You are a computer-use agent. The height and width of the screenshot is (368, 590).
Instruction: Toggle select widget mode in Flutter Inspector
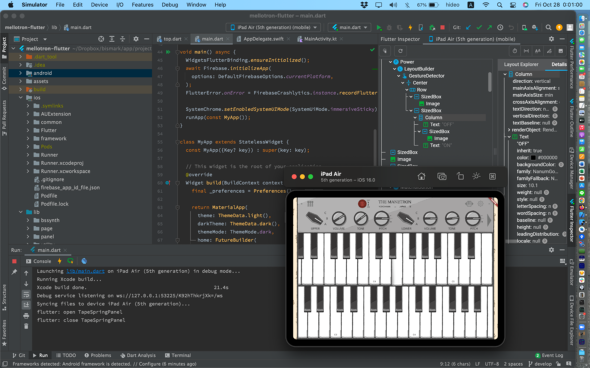[x=385, y=51]
